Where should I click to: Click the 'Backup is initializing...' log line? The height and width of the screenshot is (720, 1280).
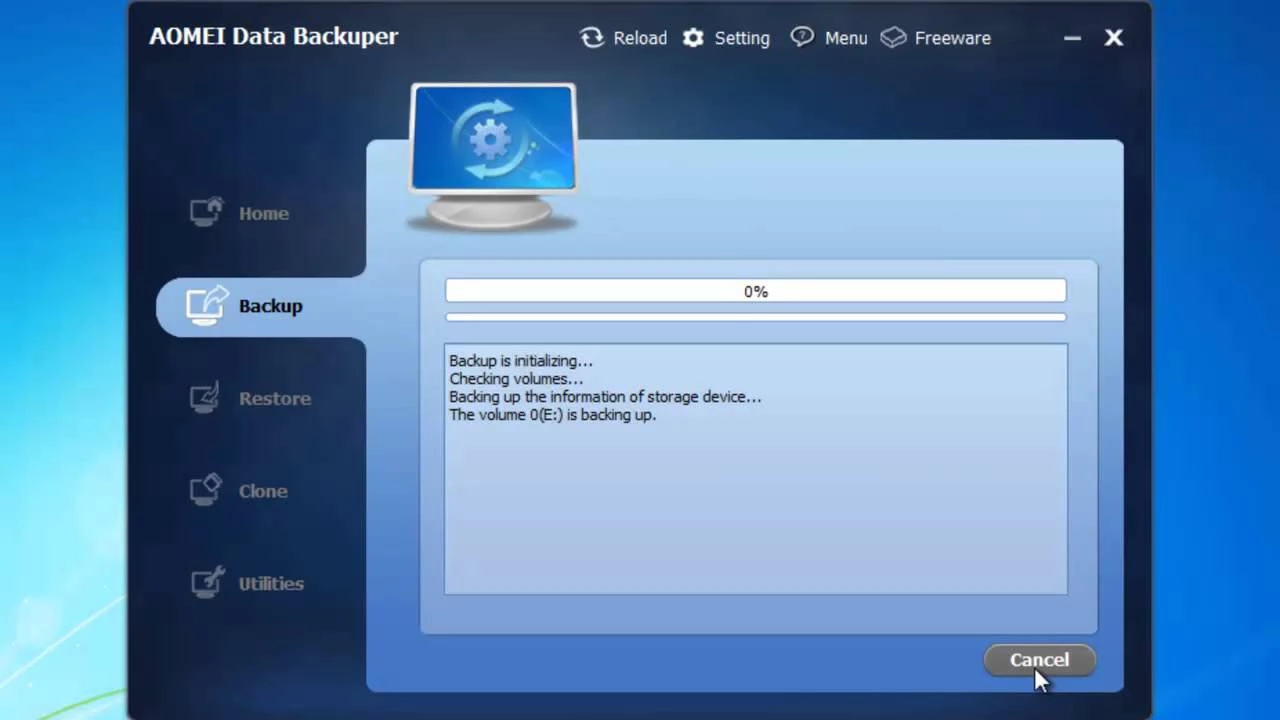pos(521,361)
